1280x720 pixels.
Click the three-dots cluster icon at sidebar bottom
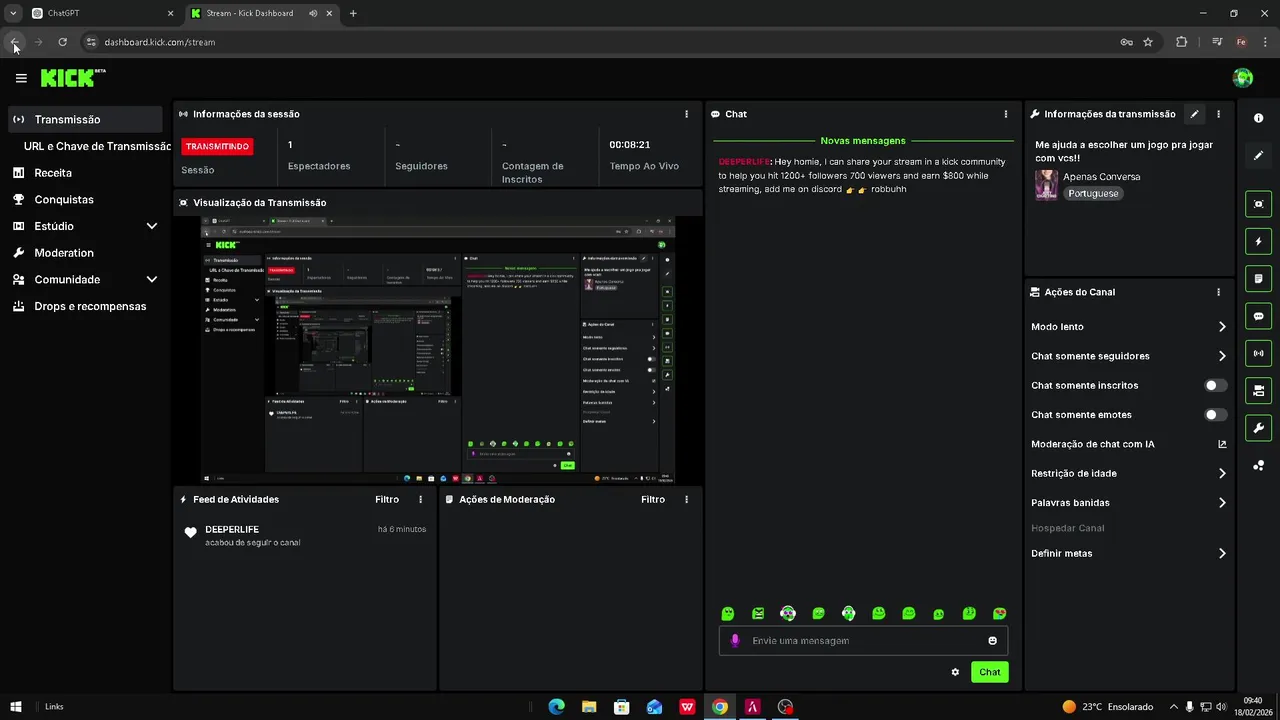[x=1258, y=465]
